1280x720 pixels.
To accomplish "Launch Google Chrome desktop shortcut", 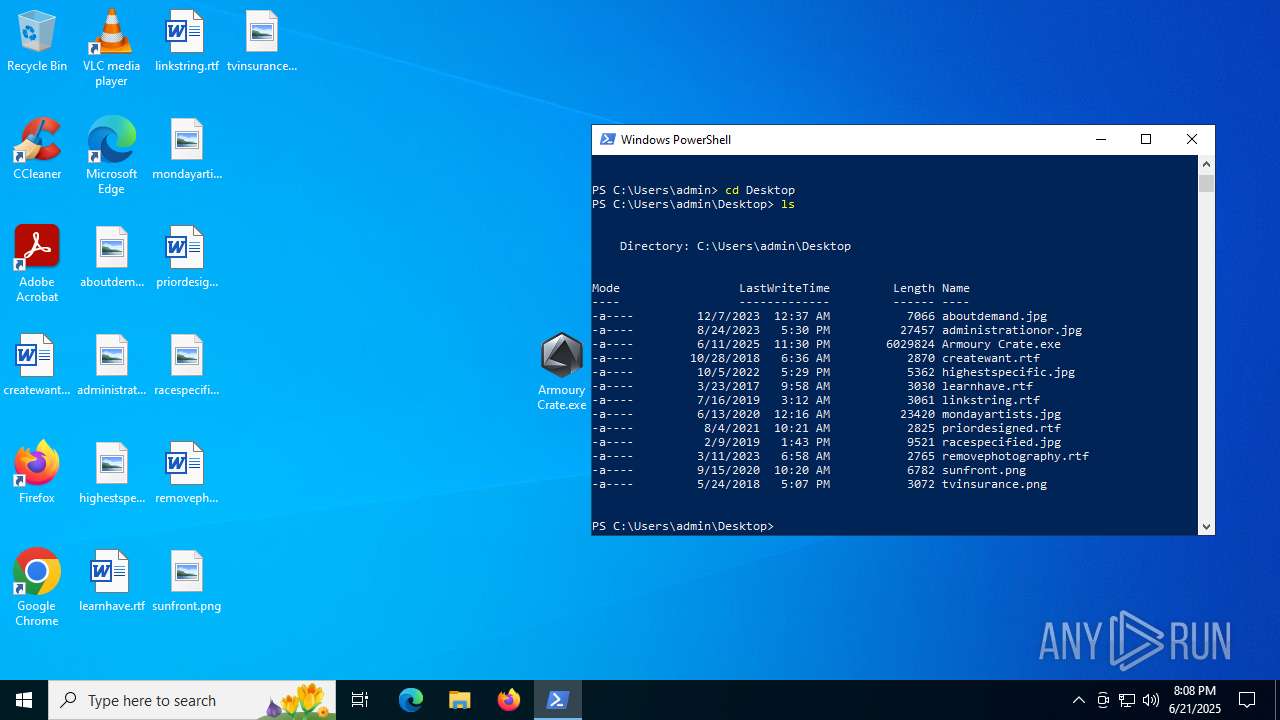I will pyautogui.click(x=37, y=588).
